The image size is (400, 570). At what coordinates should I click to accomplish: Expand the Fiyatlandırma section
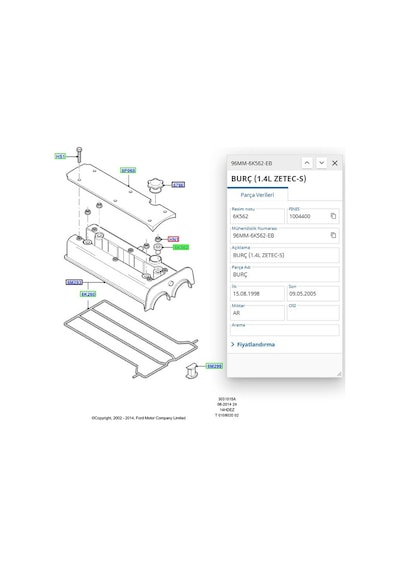coord(253,344)
